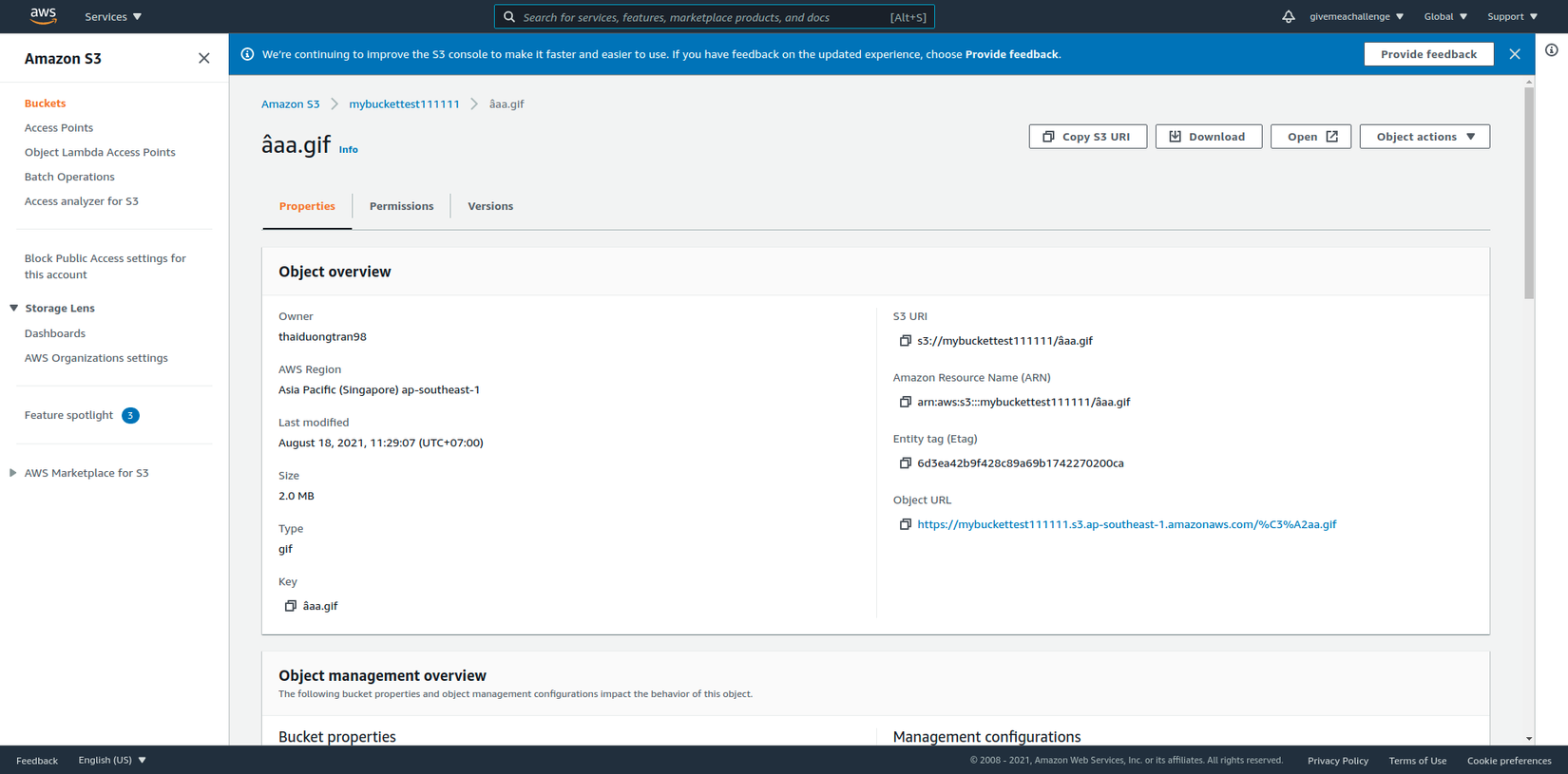
Task: Click the scrollbar down arrow
Action: (1529, 738)
